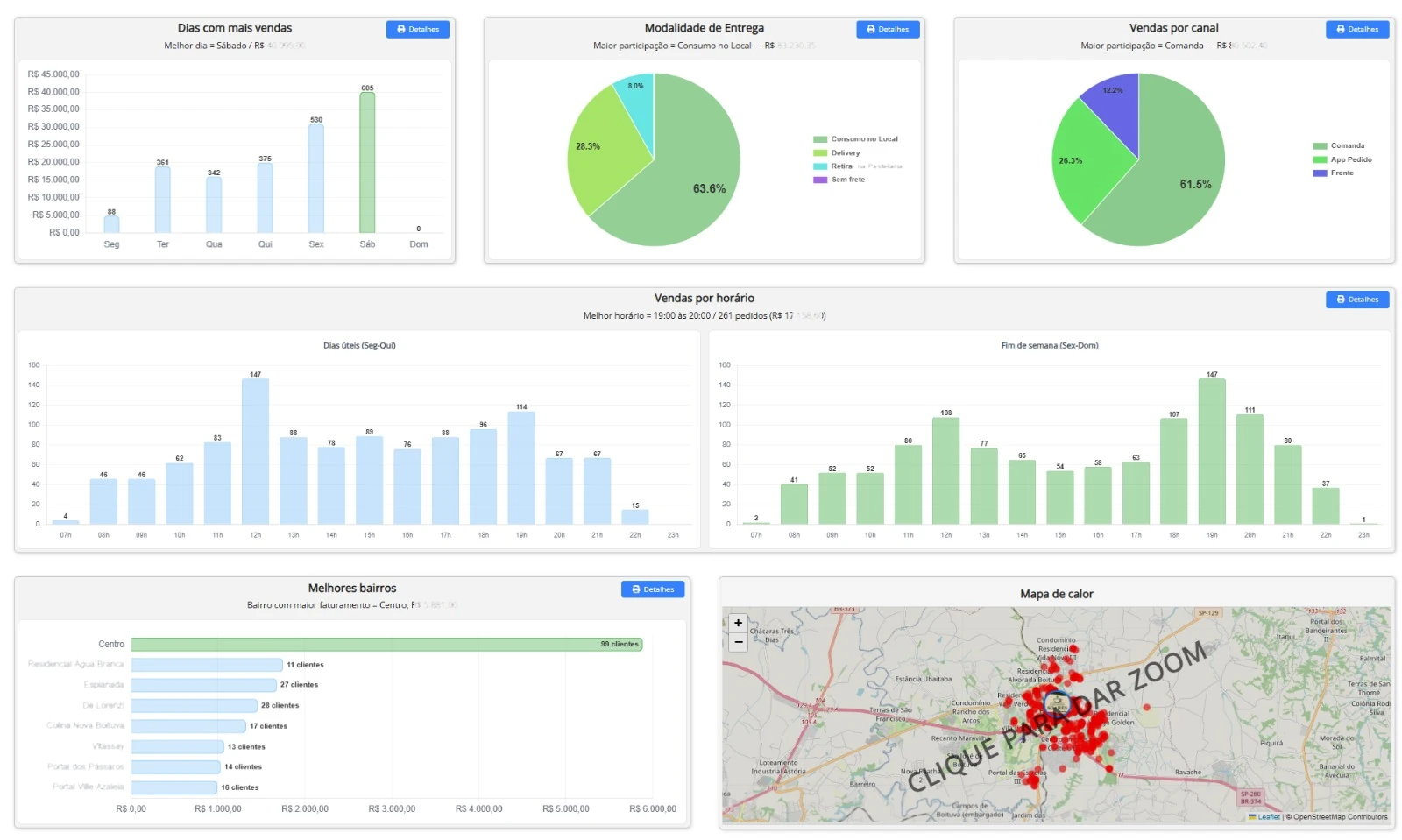The width and height of the screenshot is (1402, 840).
Task: Select the De Lorenzi bar with 28 clientes
Action: click(195, 706)
